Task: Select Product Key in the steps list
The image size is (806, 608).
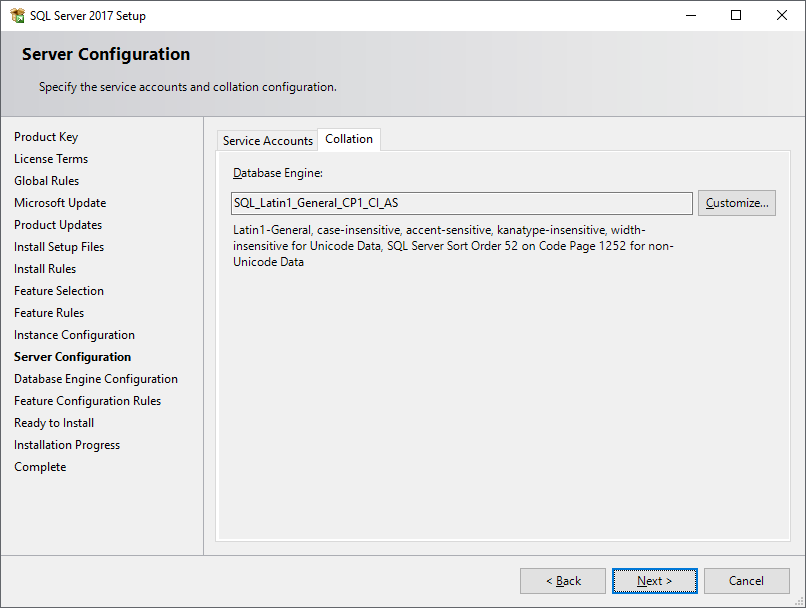Action: click(x=46, y=137)
